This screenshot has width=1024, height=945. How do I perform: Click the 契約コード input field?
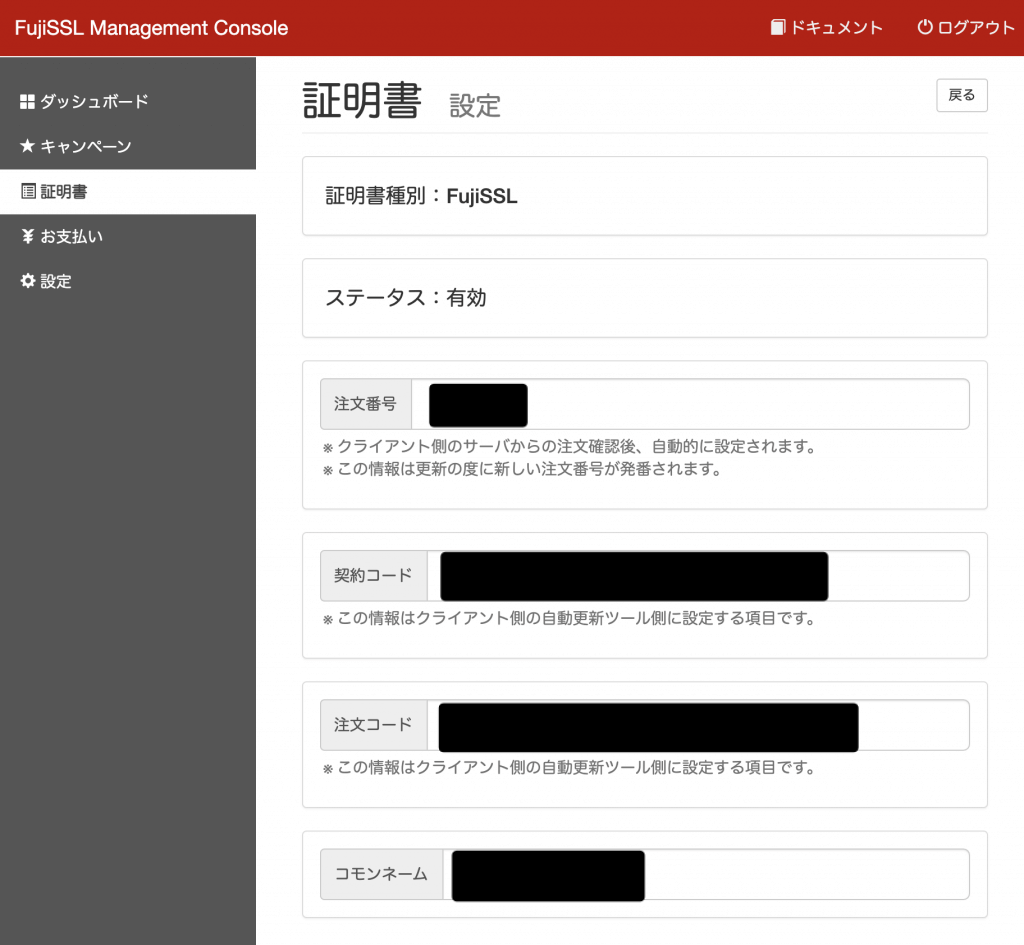(x=698, y=576)
